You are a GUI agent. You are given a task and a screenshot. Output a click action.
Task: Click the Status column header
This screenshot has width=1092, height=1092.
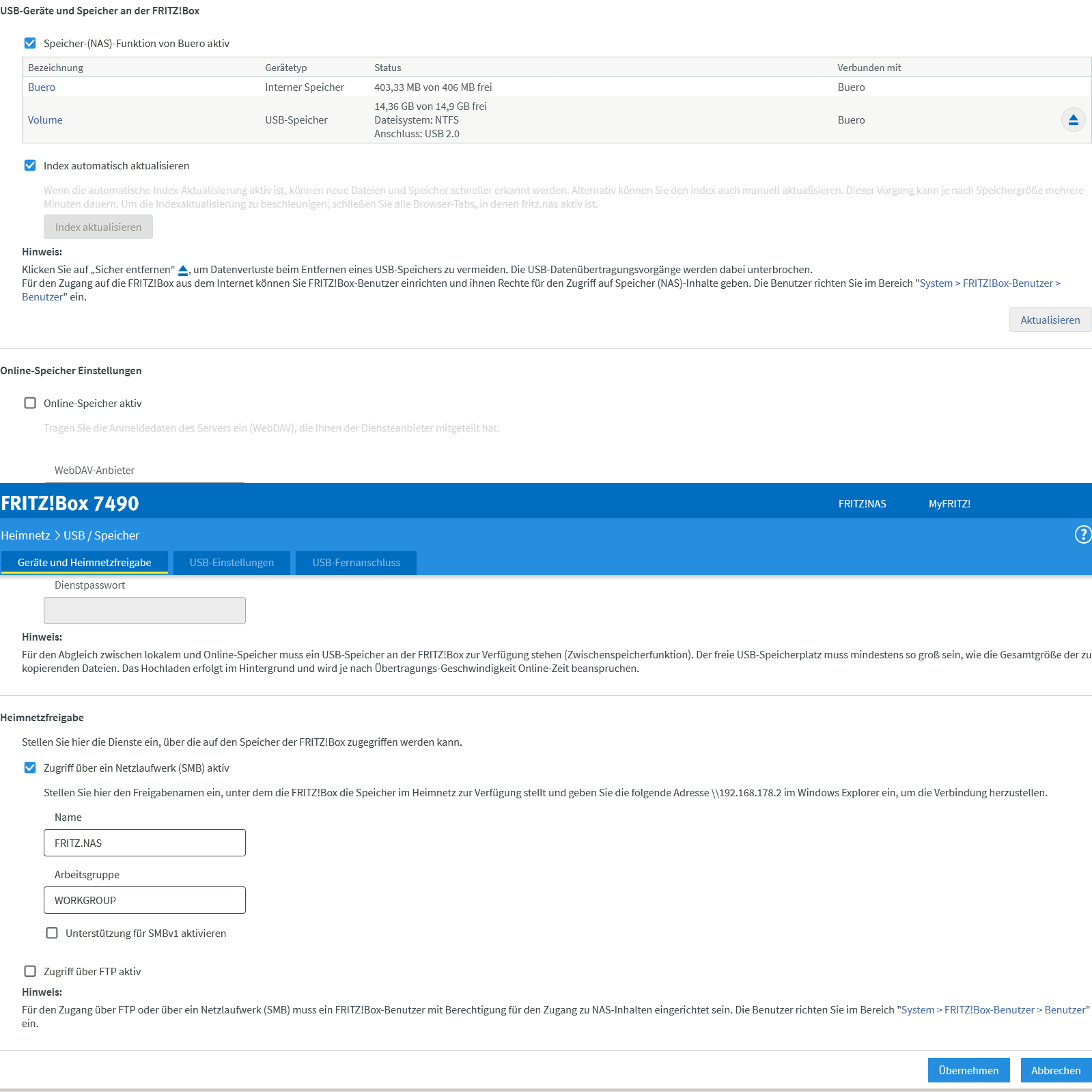point(388,68)
